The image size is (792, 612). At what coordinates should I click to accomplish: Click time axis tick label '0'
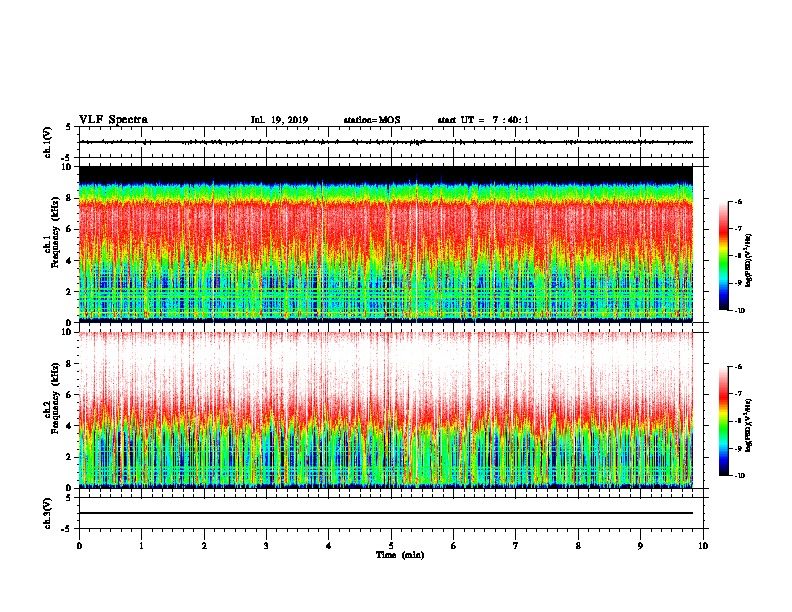click(79, 546)
